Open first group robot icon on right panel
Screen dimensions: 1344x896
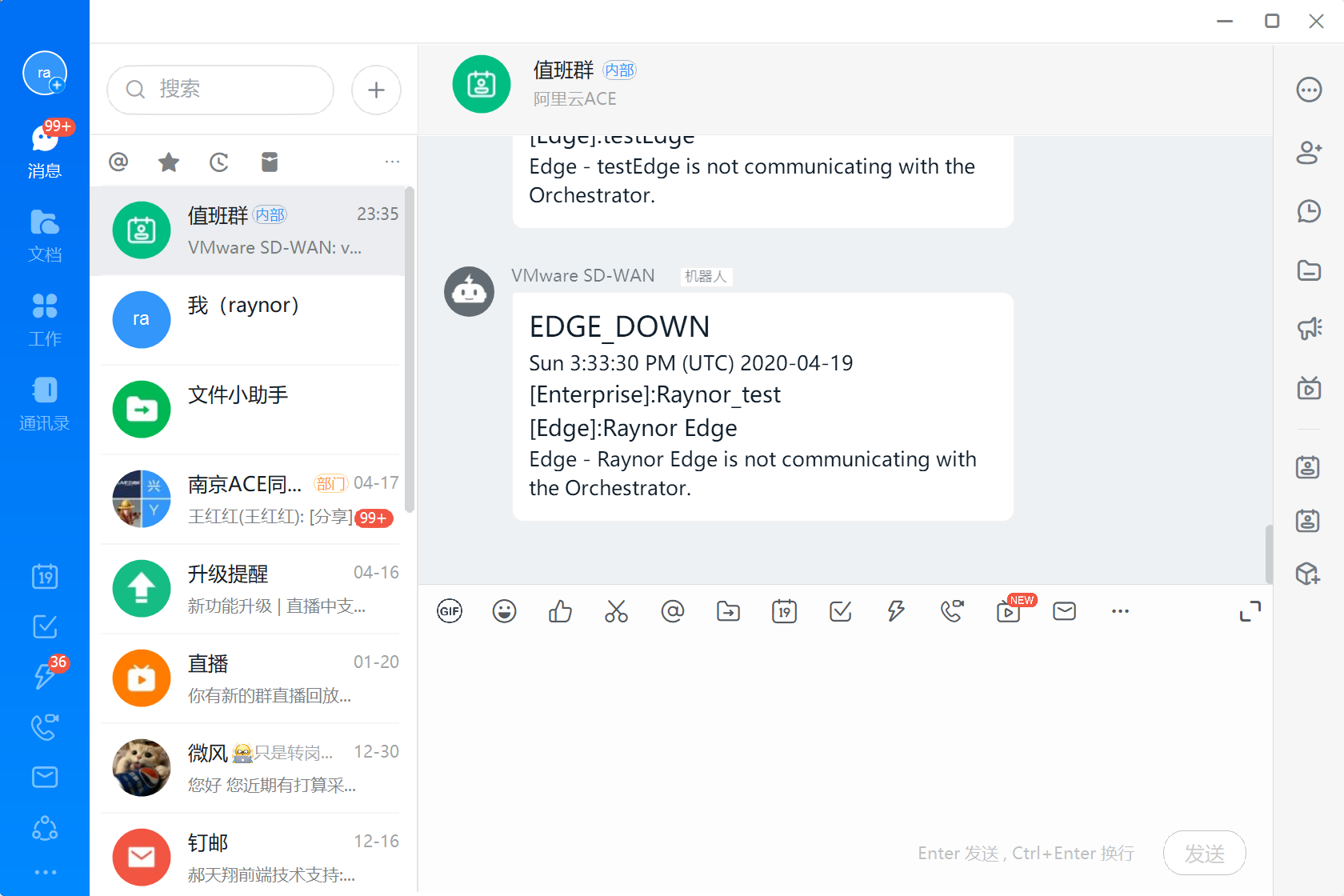coord(1308,466)
